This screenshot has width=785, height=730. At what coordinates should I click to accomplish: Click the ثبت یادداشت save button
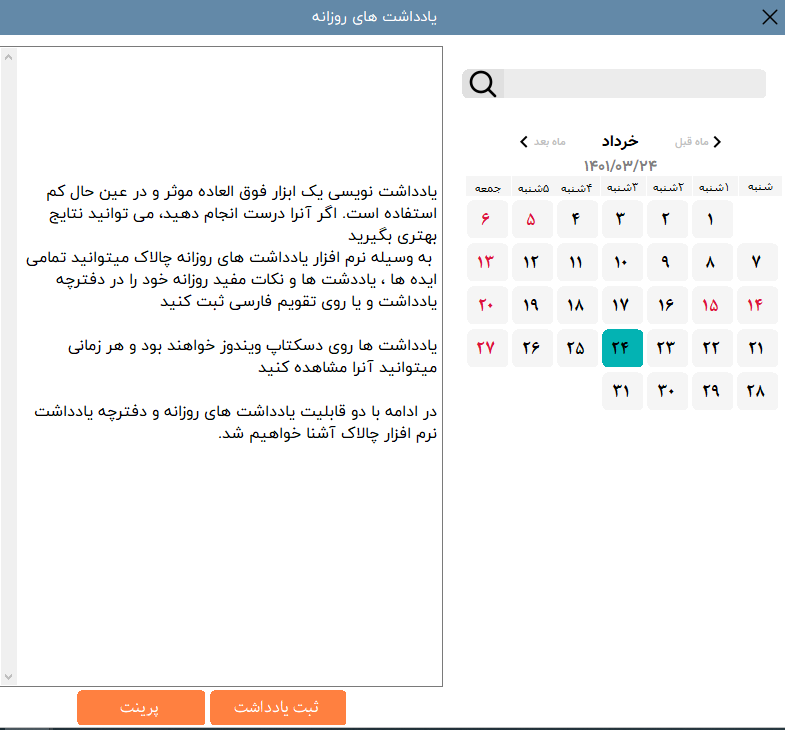pos(277,707)
